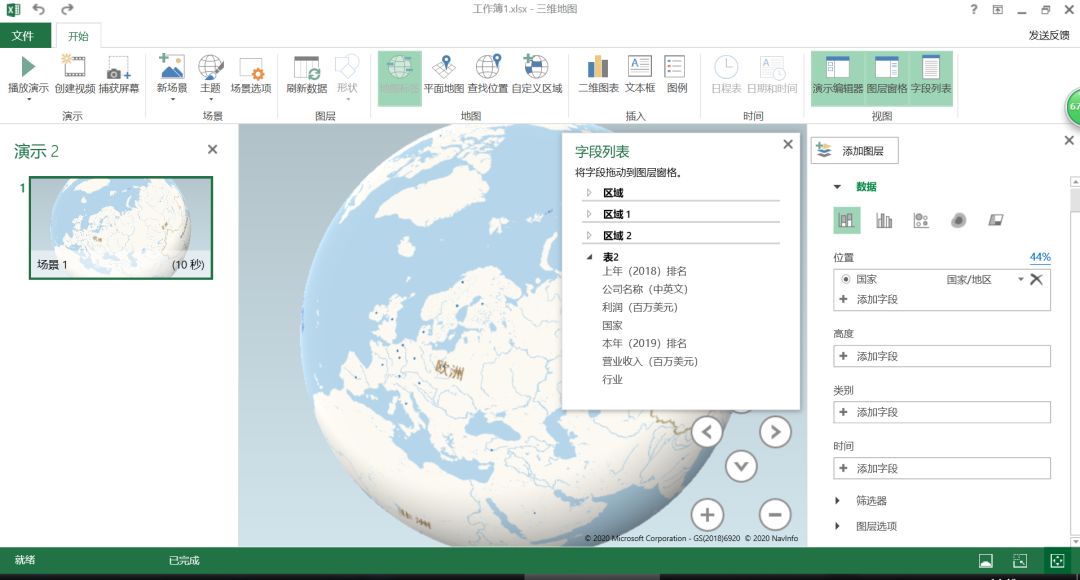Screen dimensions: 1080x580
Task: Select 上年（2018）排名 field
Action: pyautogui.click(x=644, y=271)
